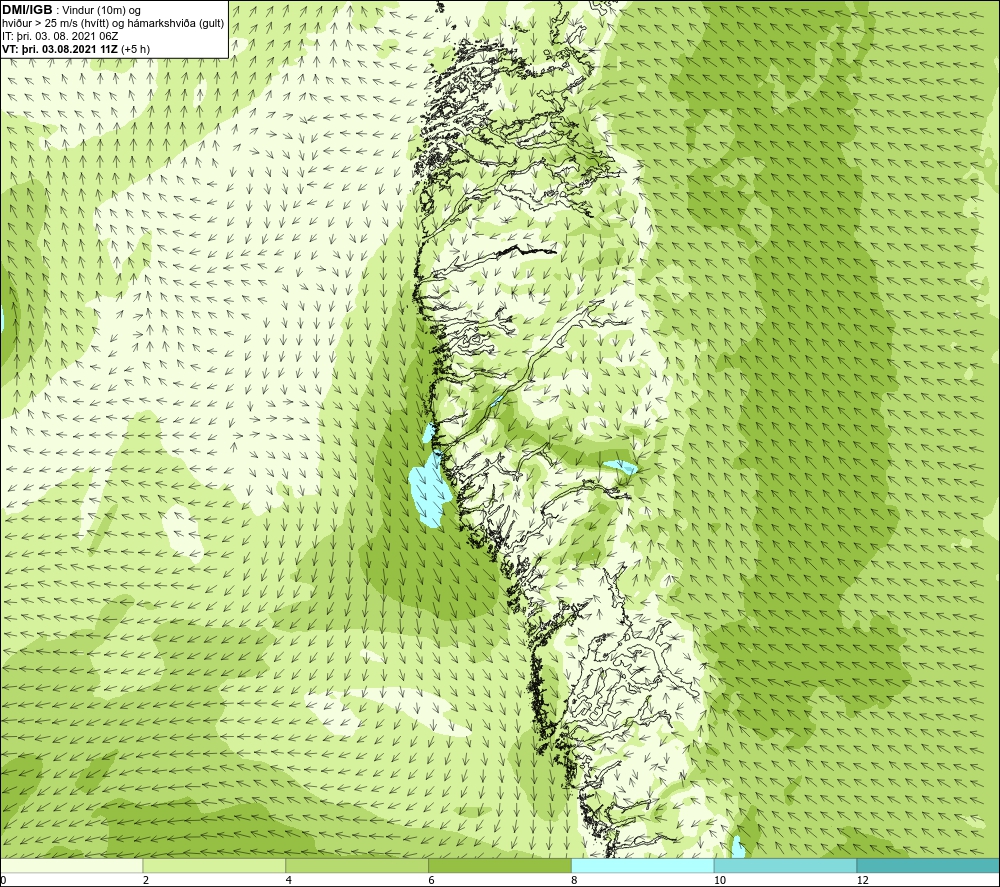
Task: Click the title line "DMI/IGB : Vindur (10m) og"
Action: click(x=71, y=10)
